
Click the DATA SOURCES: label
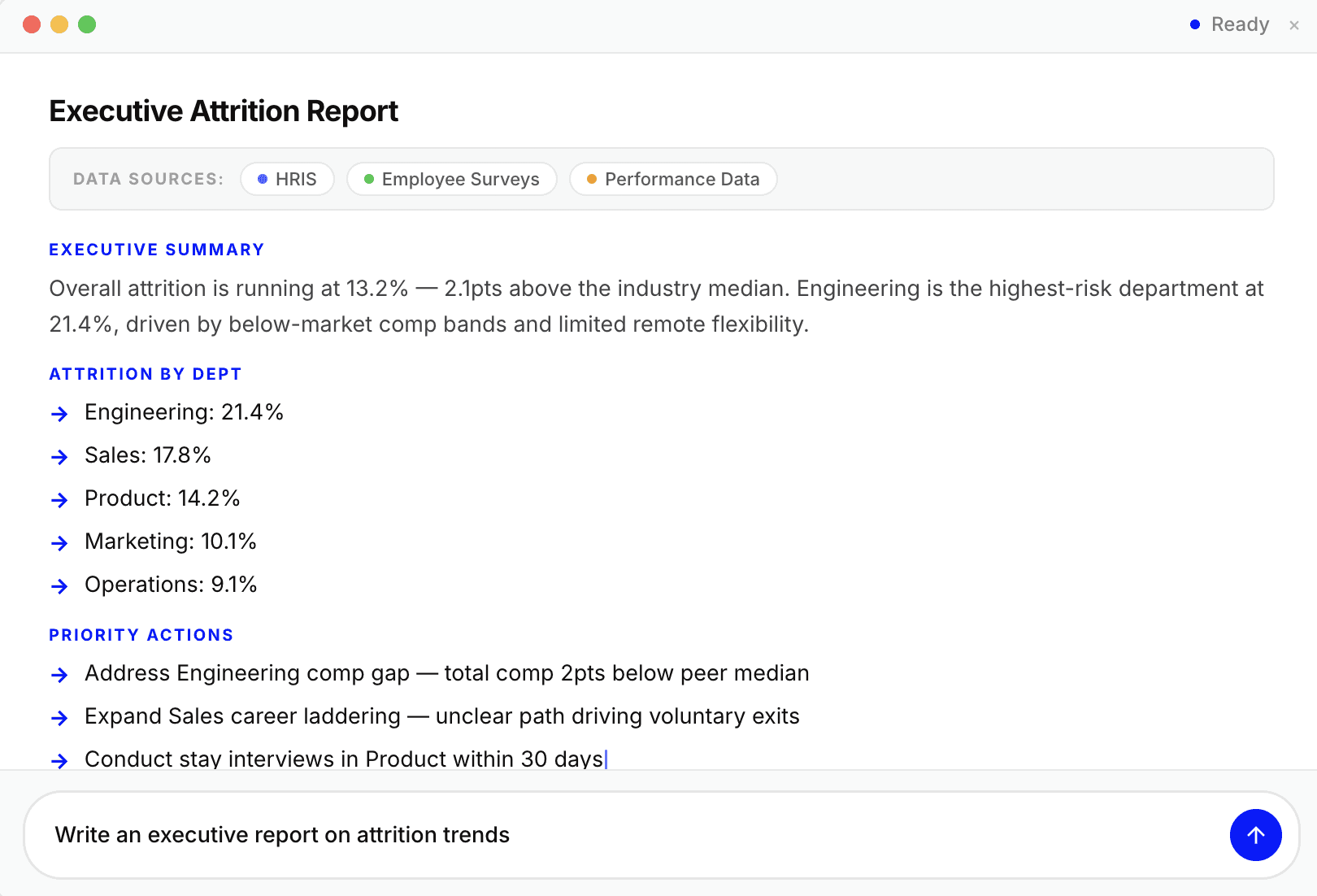tap(149, 179)
